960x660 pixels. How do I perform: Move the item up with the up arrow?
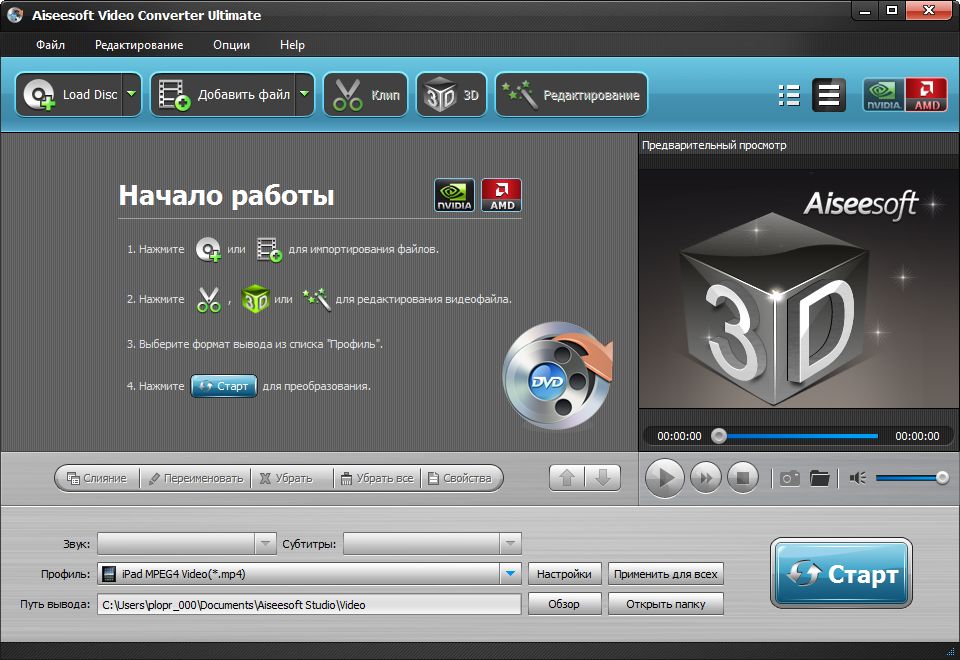[x=567, y=478]
